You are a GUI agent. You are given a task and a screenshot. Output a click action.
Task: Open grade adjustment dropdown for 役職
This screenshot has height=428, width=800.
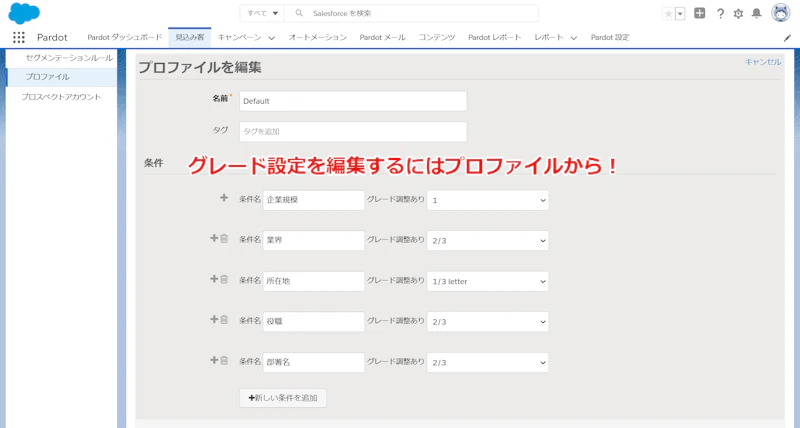[488, 322]
